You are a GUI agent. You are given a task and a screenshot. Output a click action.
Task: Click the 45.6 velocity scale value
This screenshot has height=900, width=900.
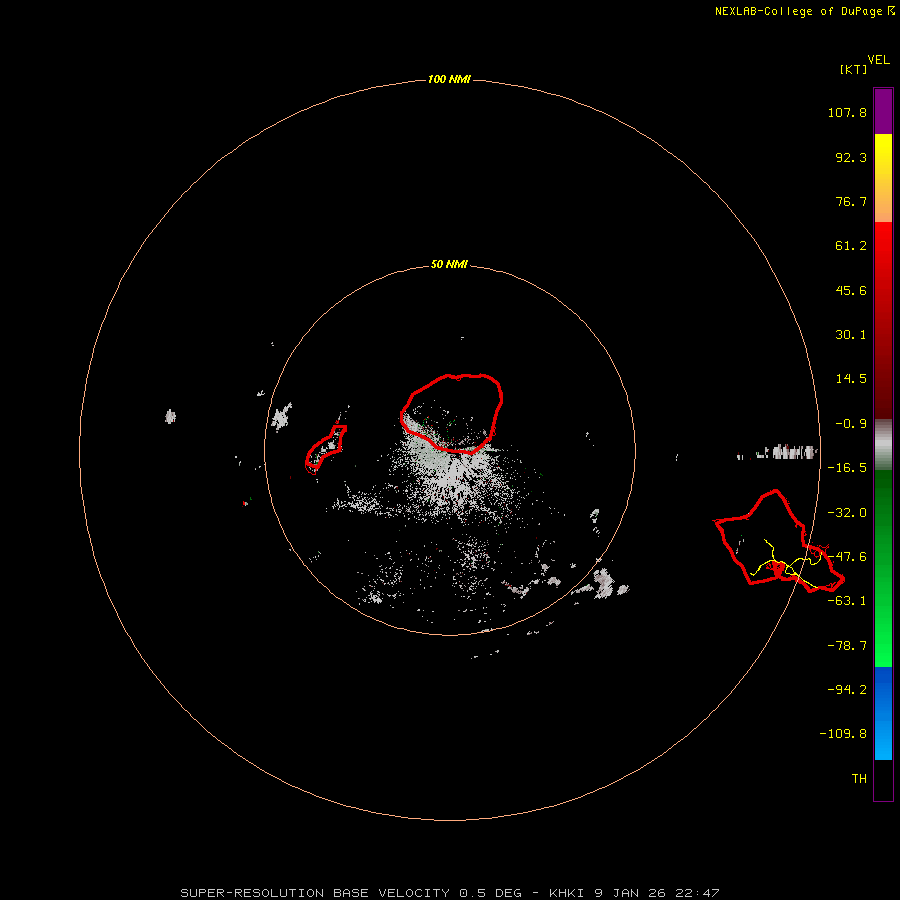[851, 290]
